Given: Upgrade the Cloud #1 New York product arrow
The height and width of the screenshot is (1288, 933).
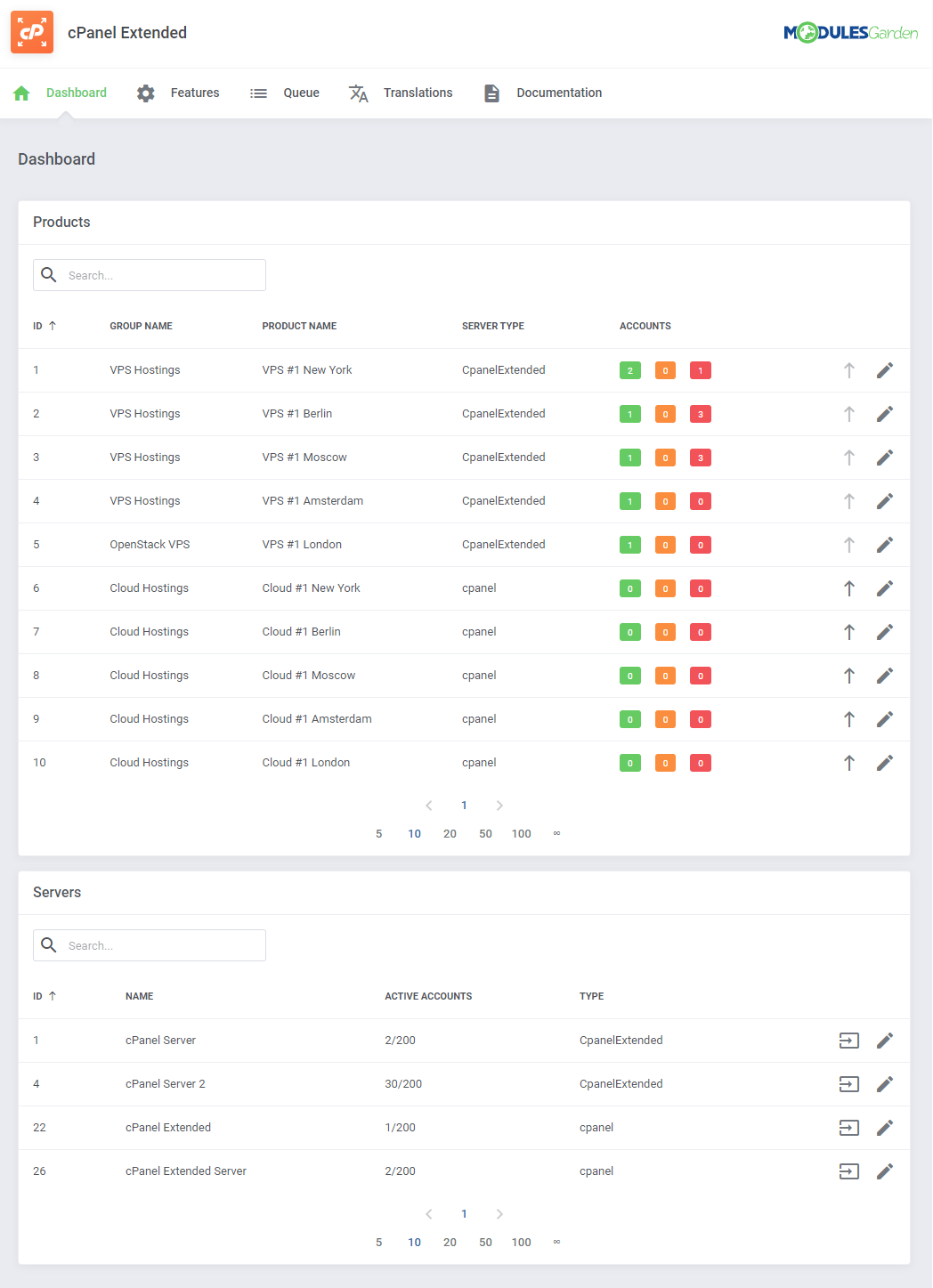Looking at the screenshot, I should (849, 588).
